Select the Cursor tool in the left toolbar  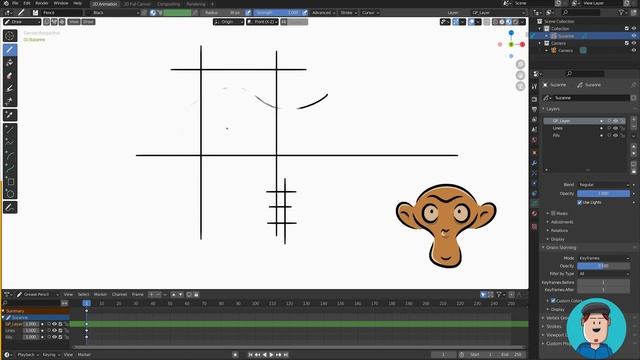coord(10,36)
